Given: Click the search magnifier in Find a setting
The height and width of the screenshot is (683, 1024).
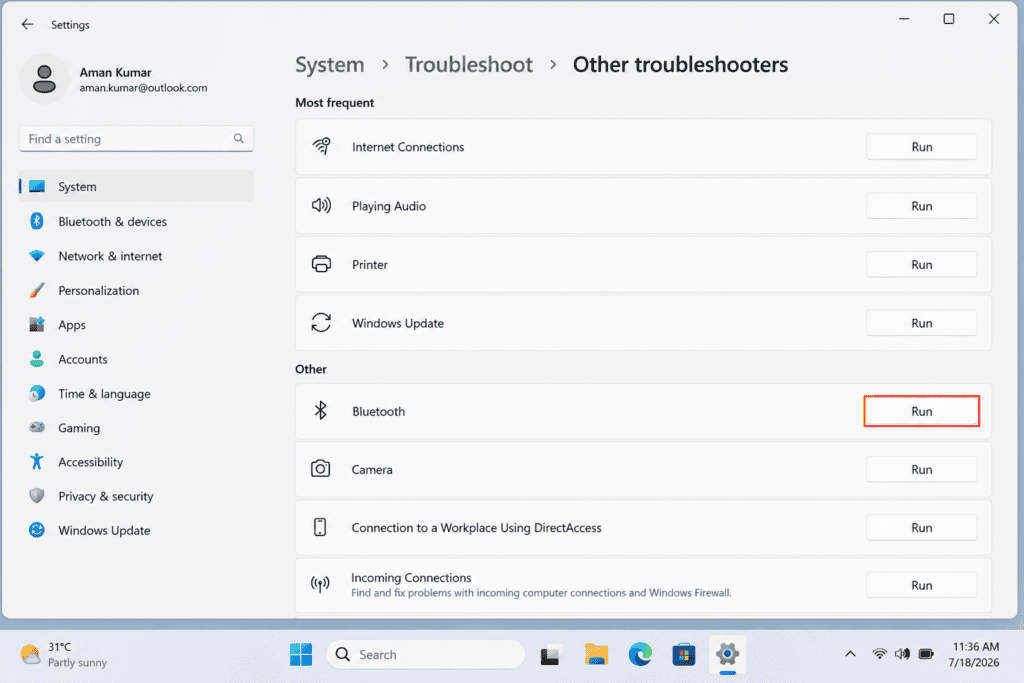Looking at the screenshot, I should coord(238,138).
